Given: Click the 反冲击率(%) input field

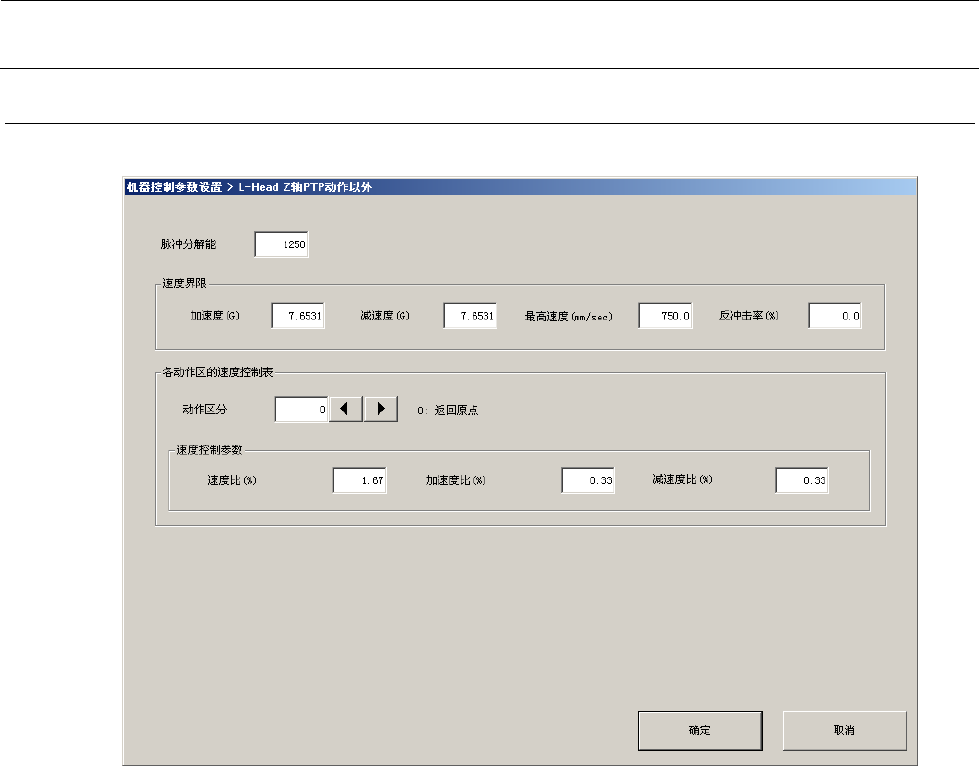Looking at the screenshot, I should 835,316.
